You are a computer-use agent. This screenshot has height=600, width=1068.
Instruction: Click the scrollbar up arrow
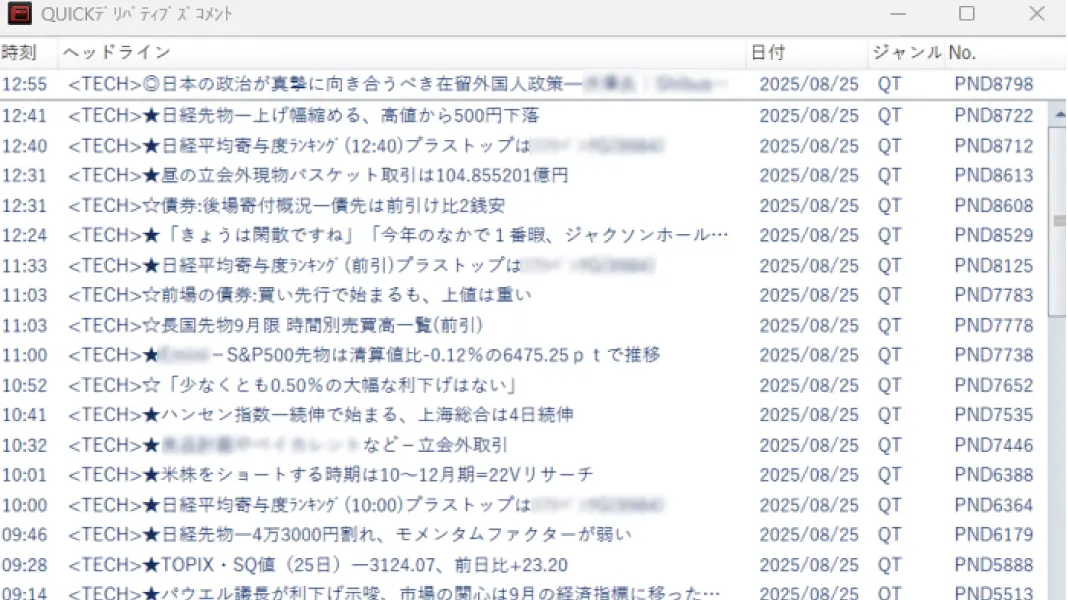(1059, 114)
